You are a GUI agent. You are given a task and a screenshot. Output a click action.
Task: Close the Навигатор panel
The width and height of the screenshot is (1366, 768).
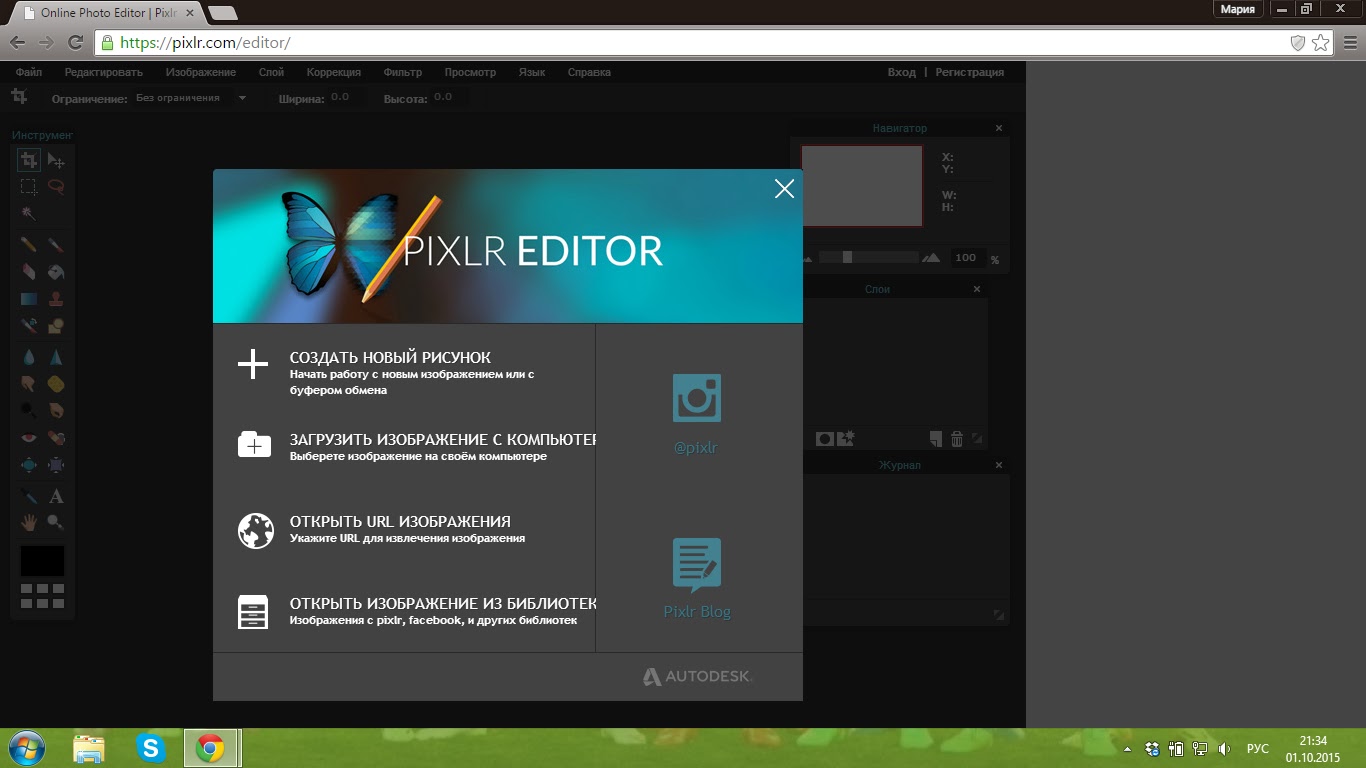999,128
